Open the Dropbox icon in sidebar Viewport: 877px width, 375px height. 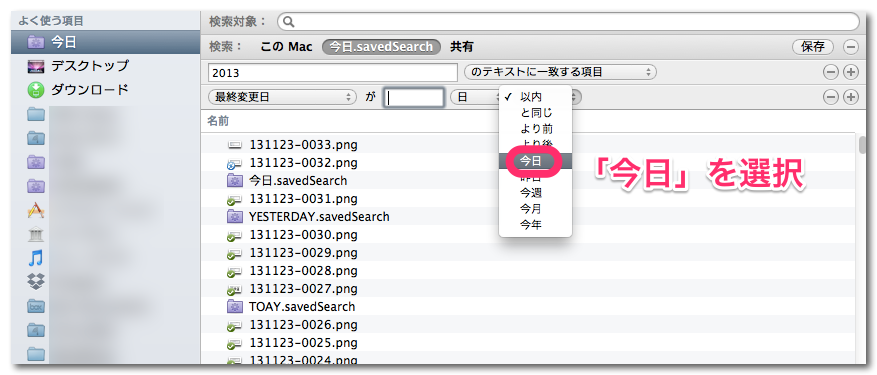click(x=36, y=281)
